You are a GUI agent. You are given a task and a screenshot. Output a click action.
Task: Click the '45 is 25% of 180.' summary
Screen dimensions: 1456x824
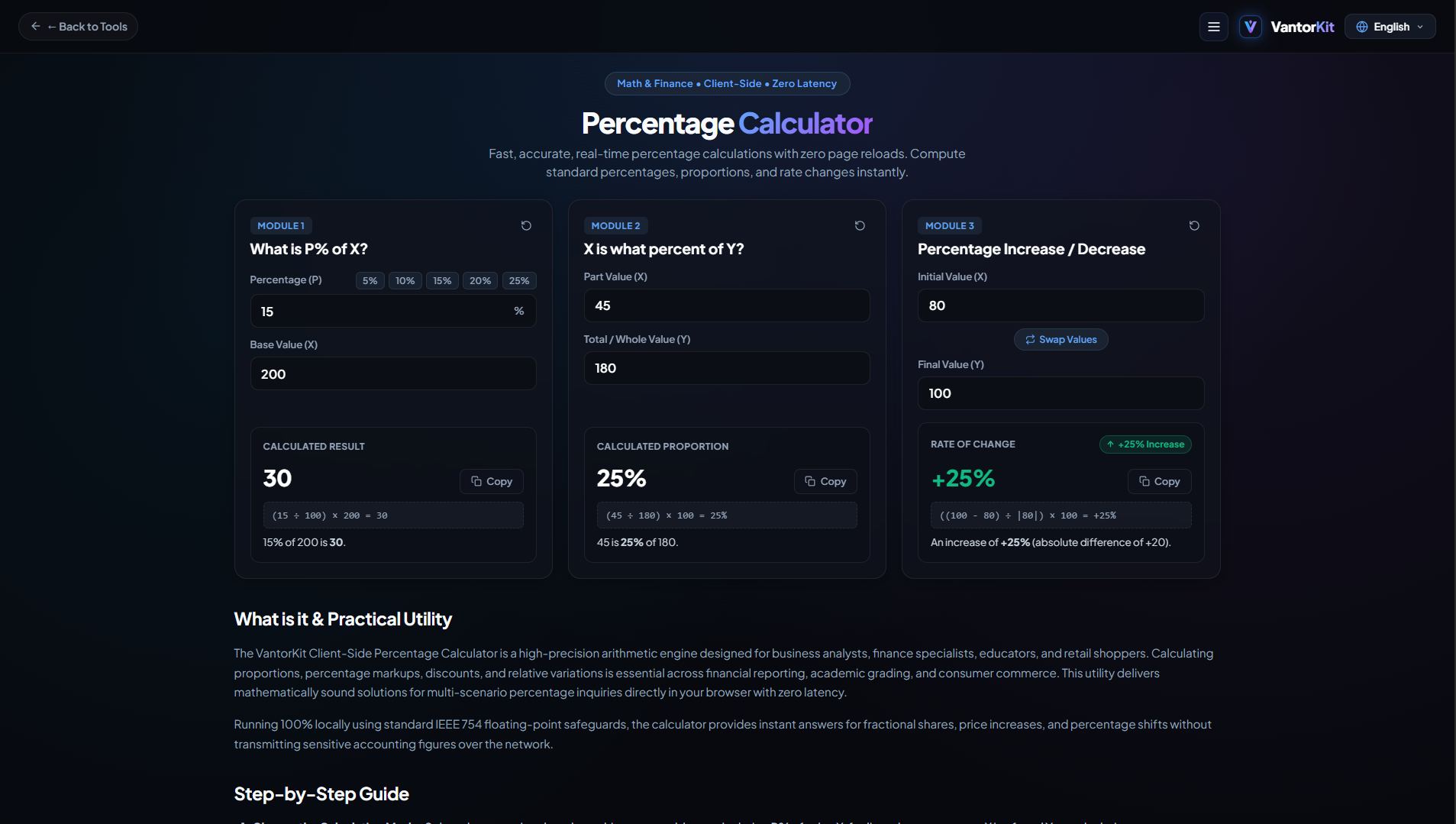[x=637, y=542]
